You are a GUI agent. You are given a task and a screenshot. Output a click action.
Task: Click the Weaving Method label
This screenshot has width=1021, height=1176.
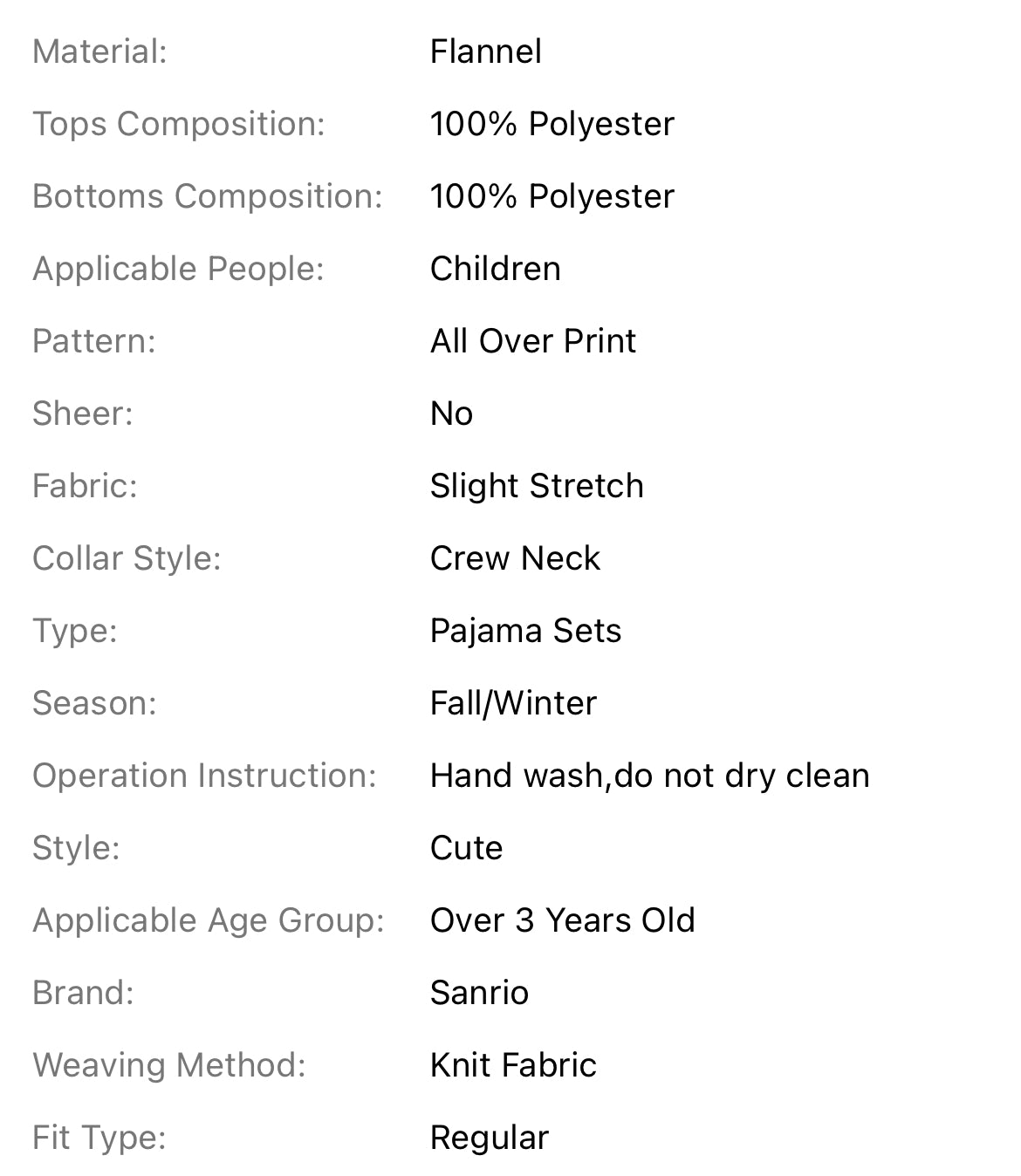(169, 1065)
